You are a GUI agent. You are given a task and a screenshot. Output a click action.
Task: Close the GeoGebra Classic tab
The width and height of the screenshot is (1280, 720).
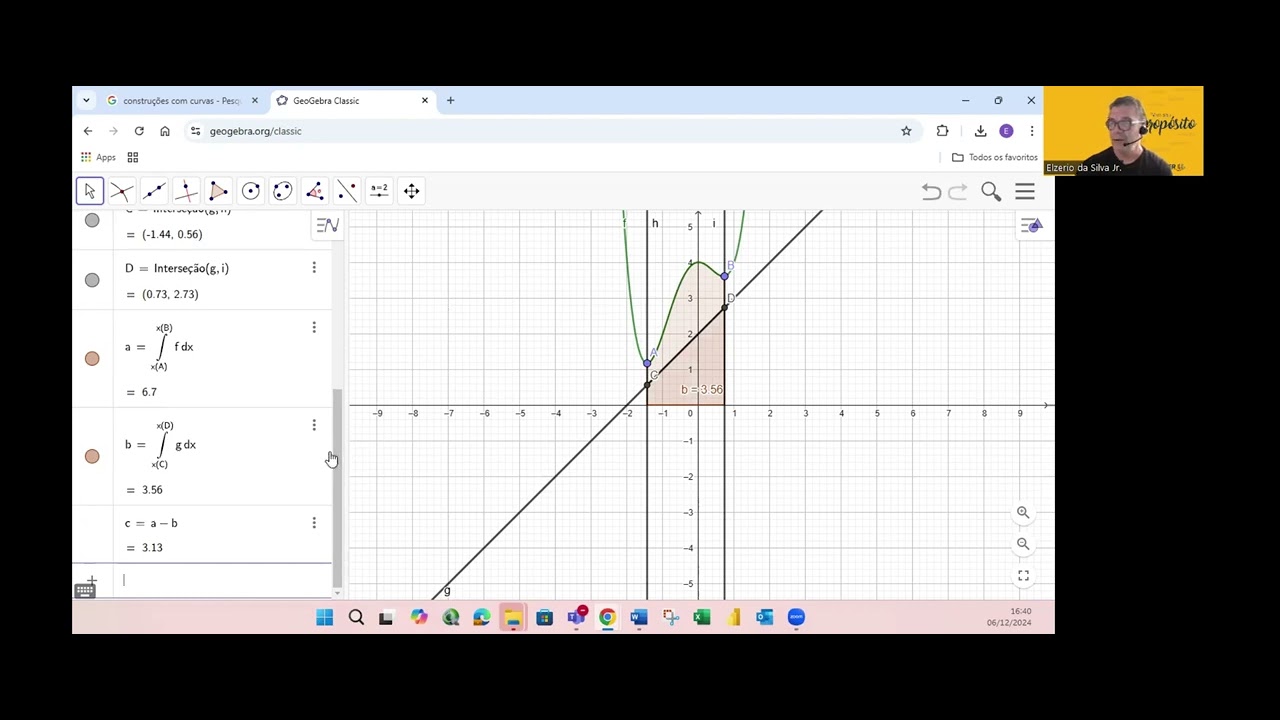click(x=425, y=100)
